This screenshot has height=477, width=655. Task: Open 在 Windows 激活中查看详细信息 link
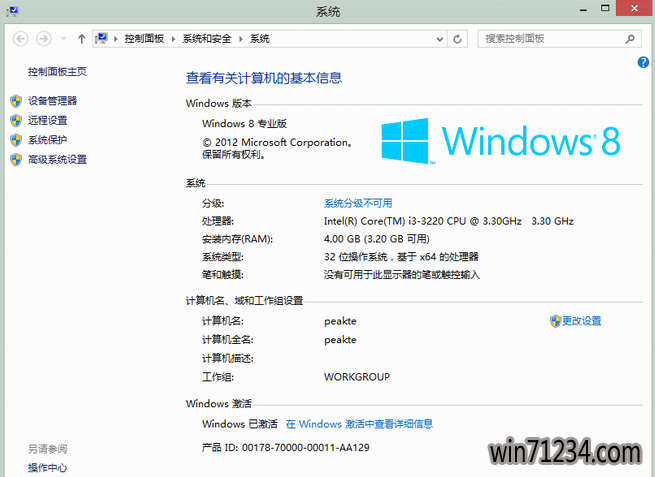pyautogui.click(x=359, y=424)
